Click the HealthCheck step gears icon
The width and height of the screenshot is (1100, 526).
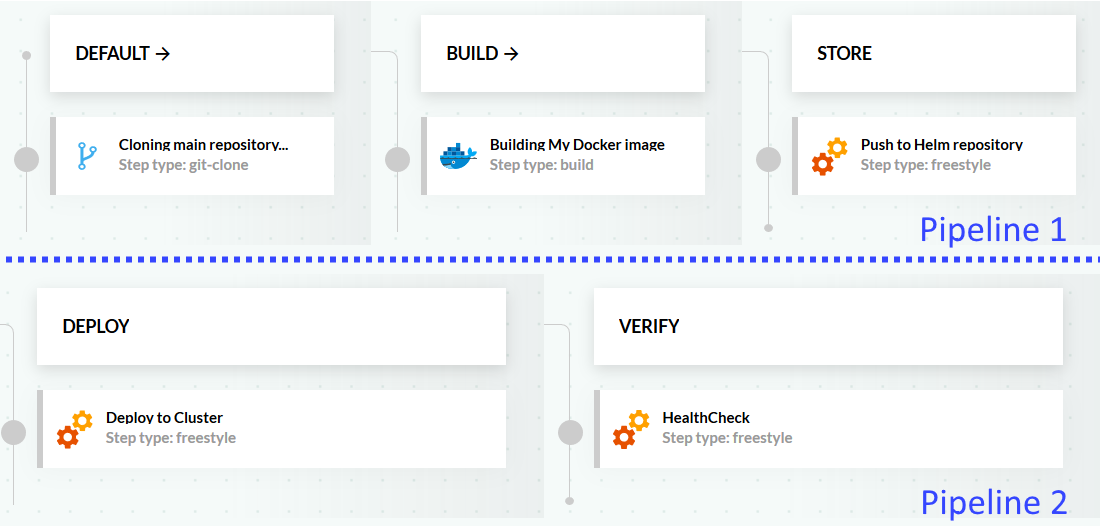[x=631, y=430]
